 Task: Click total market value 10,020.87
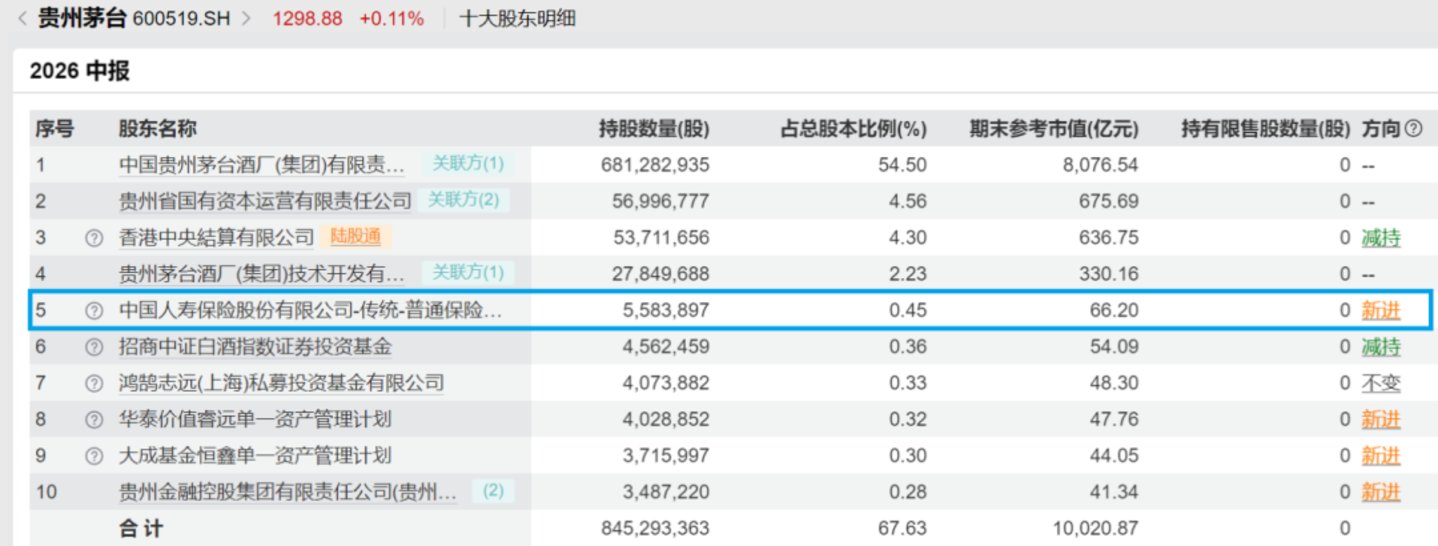coord(1096,528)
